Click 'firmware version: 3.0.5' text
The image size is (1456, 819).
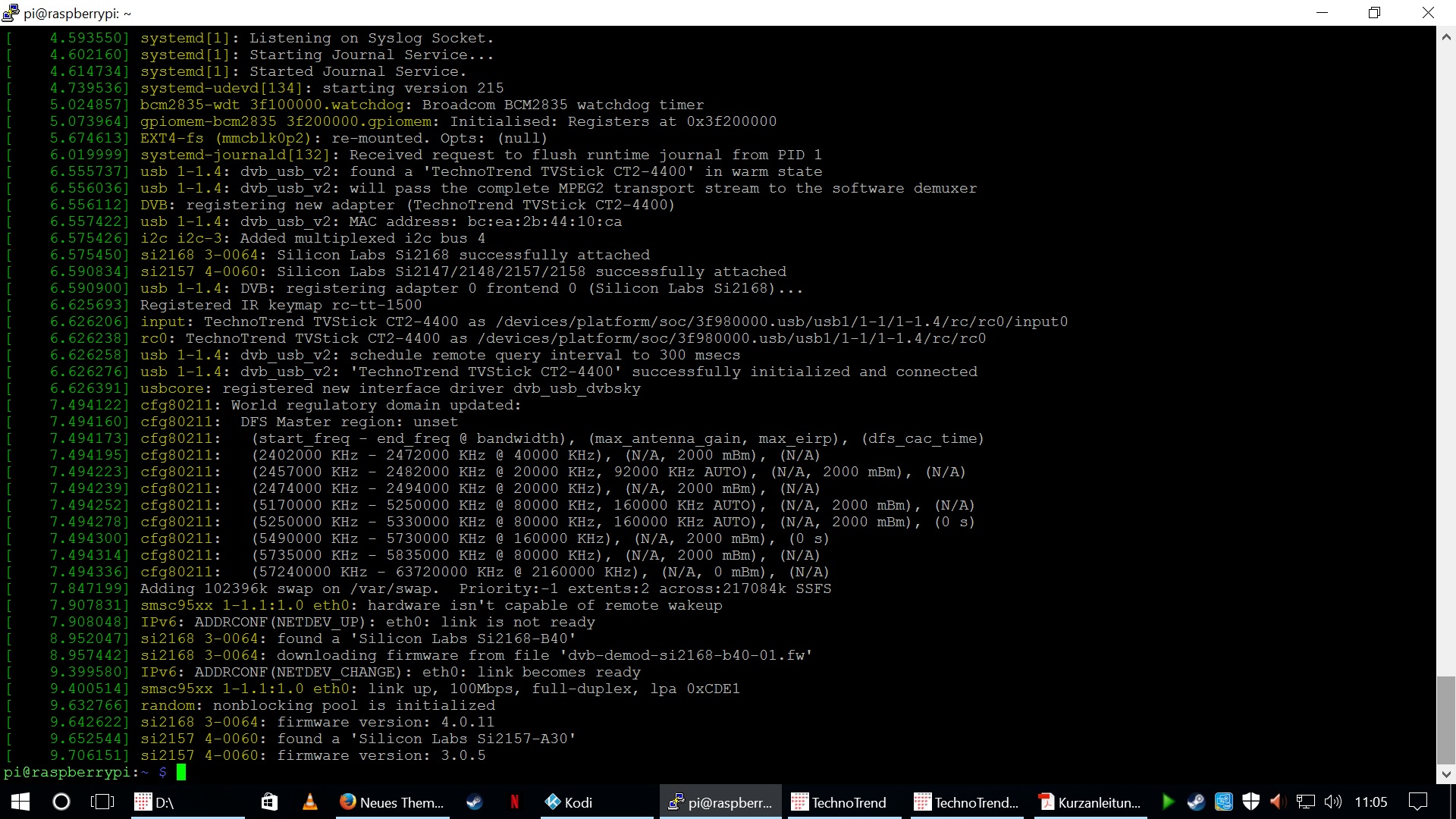tap(381, 755)
